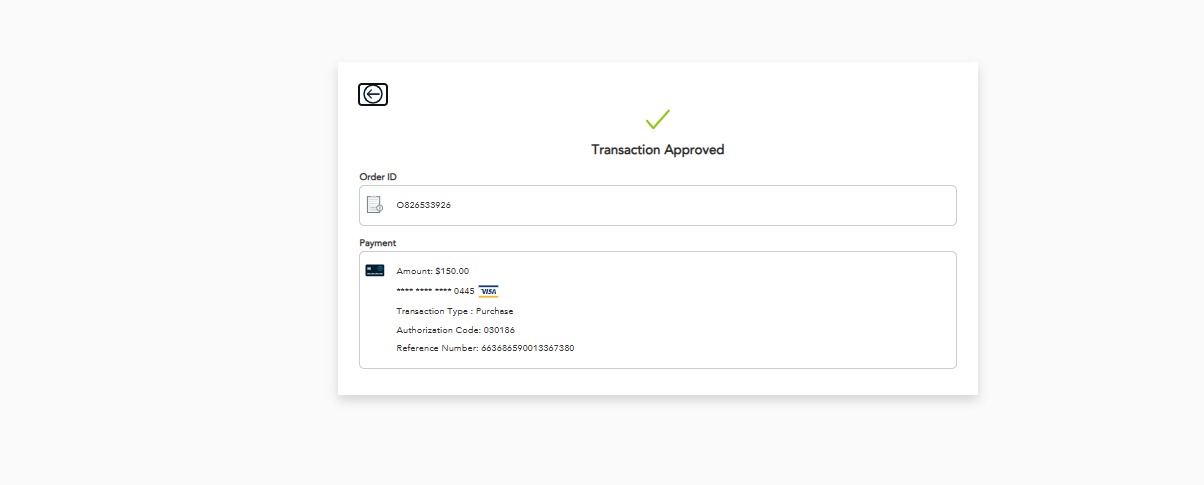Click the masked card number ending 0445
Image resolution: width=1204 pixels, height=485 pixels.
coord(435,291)
